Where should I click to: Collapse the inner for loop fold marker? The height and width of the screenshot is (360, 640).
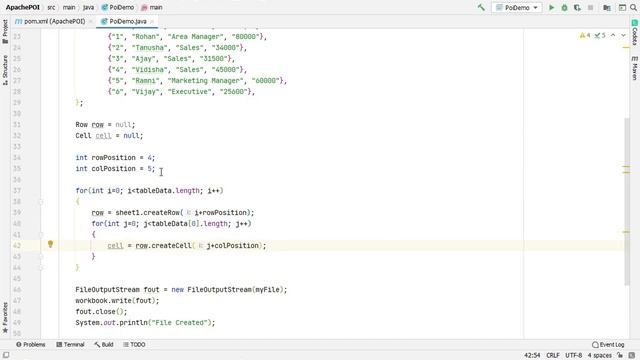click(41, 235)
